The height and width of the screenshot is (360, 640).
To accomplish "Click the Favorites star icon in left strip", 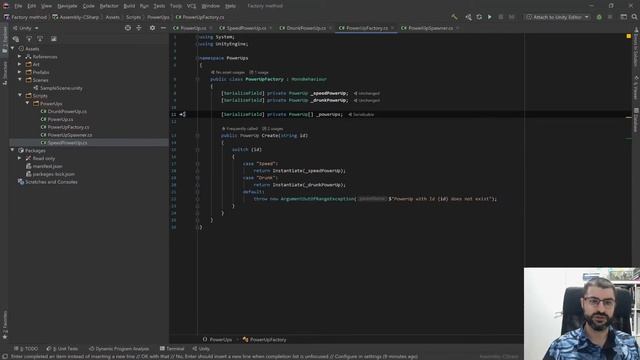I will (x=5, y=337).
